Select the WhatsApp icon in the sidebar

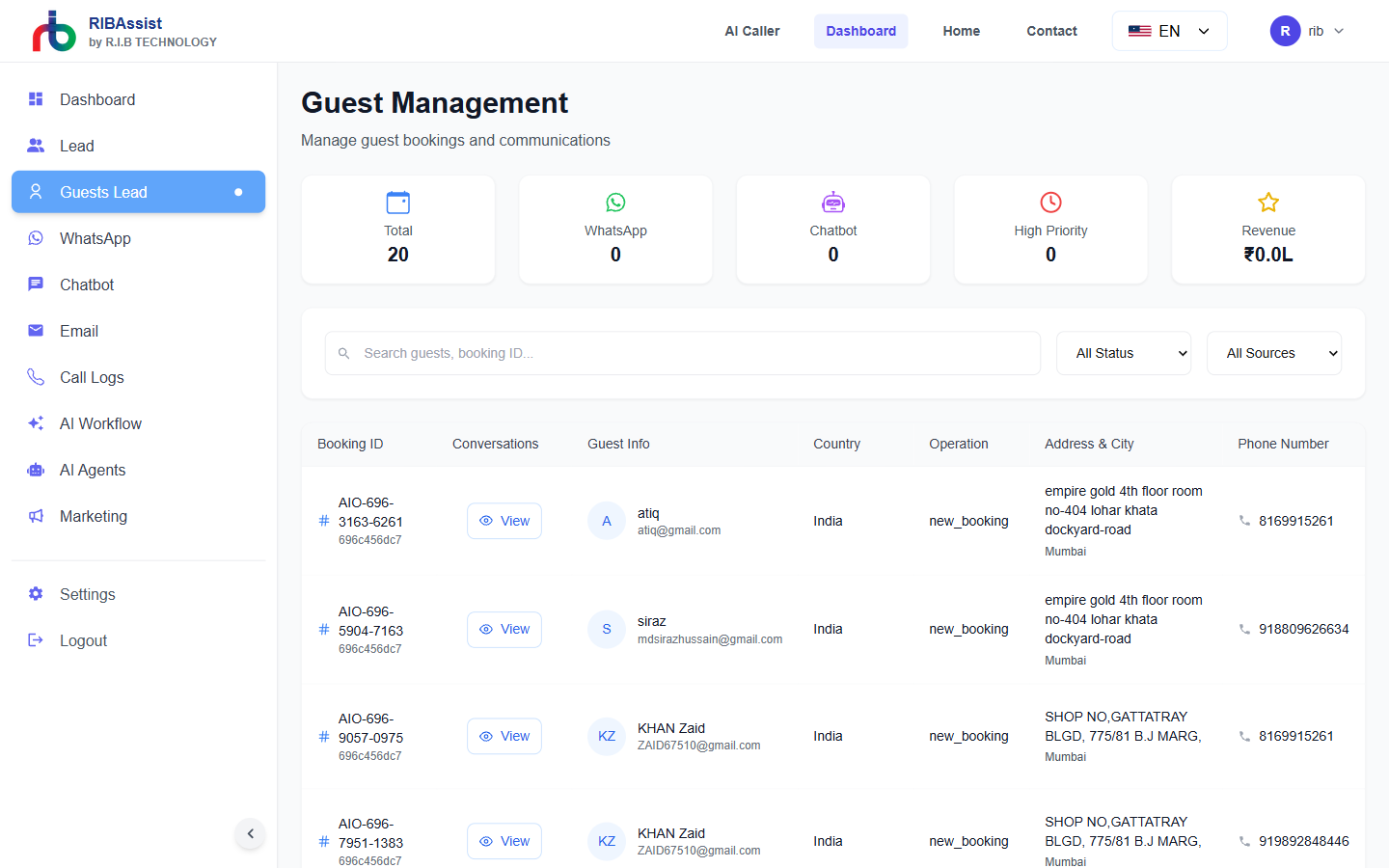coord(36,238)
